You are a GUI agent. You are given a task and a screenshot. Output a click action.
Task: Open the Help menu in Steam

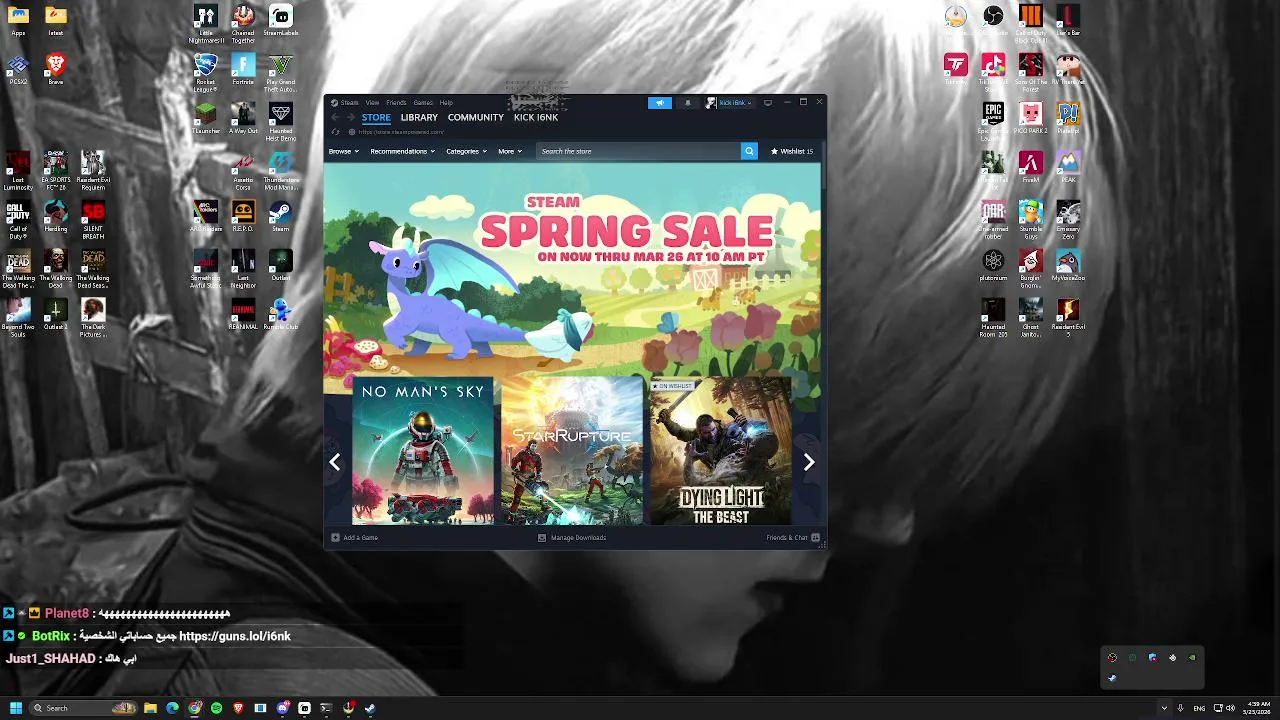click(446, 102)
